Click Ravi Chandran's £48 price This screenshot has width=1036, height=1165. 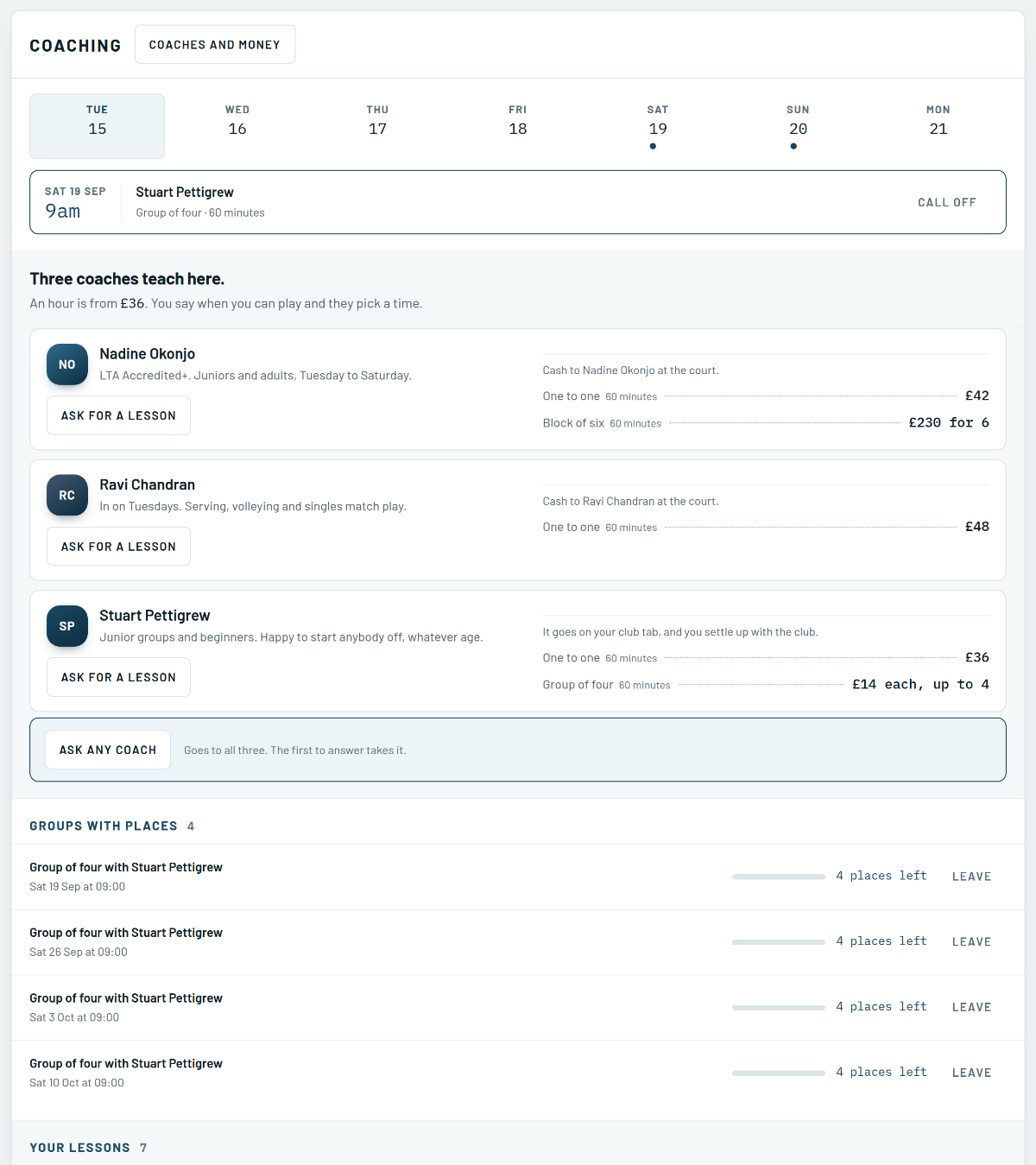(x=977, y=527)
